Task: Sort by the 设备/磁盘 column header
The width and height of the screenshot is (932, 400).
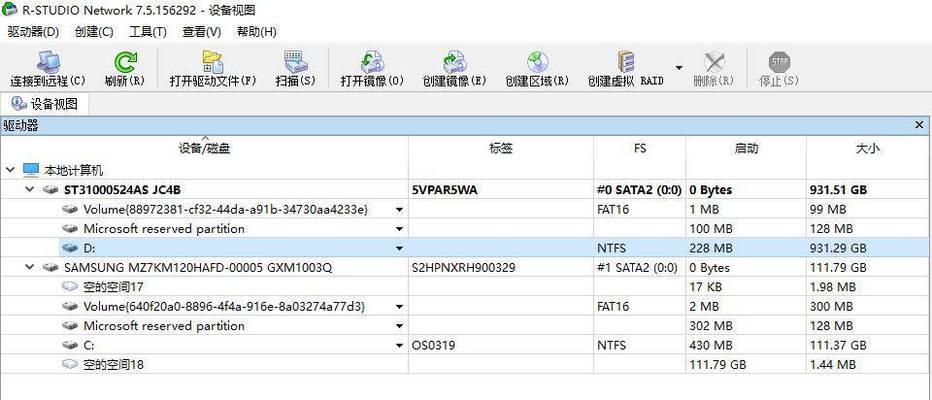Action: pyautogui.click(x=204, y=149)
